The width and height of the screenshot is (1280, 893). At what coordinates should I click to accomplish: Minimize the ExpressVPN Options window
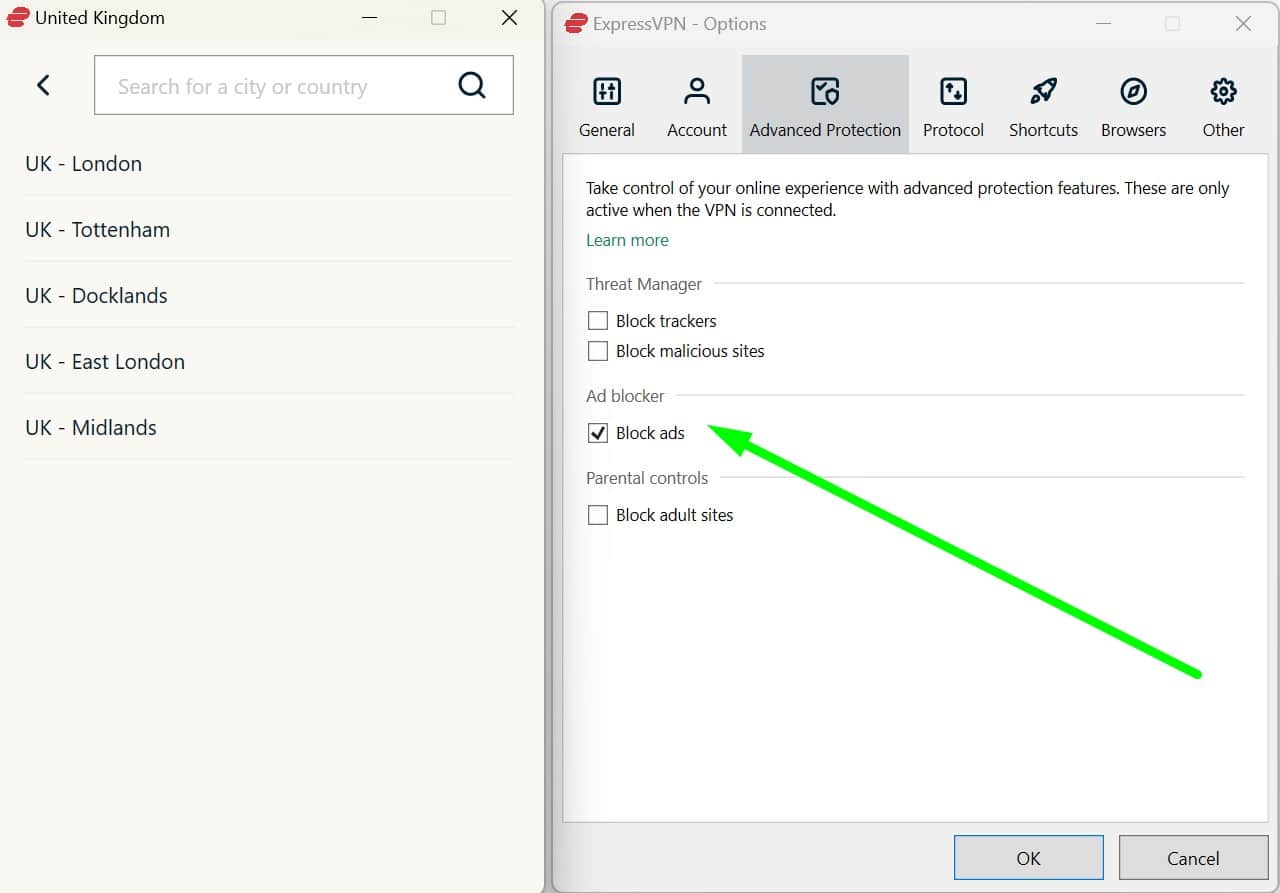pos(1102,24)
